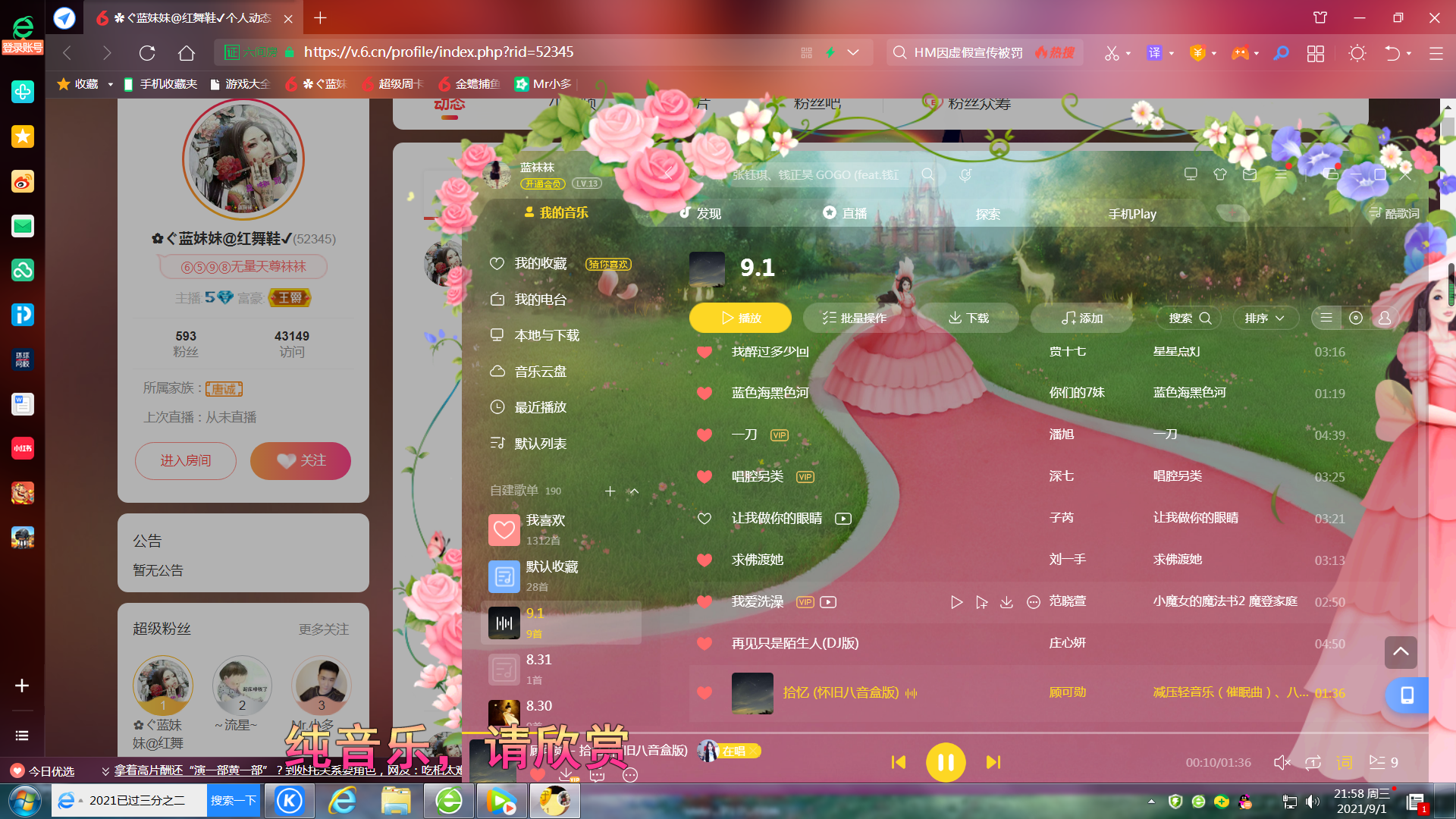Like the current song in the player bar
Viewport: 1456px width, 819px height.
(538, 774)
